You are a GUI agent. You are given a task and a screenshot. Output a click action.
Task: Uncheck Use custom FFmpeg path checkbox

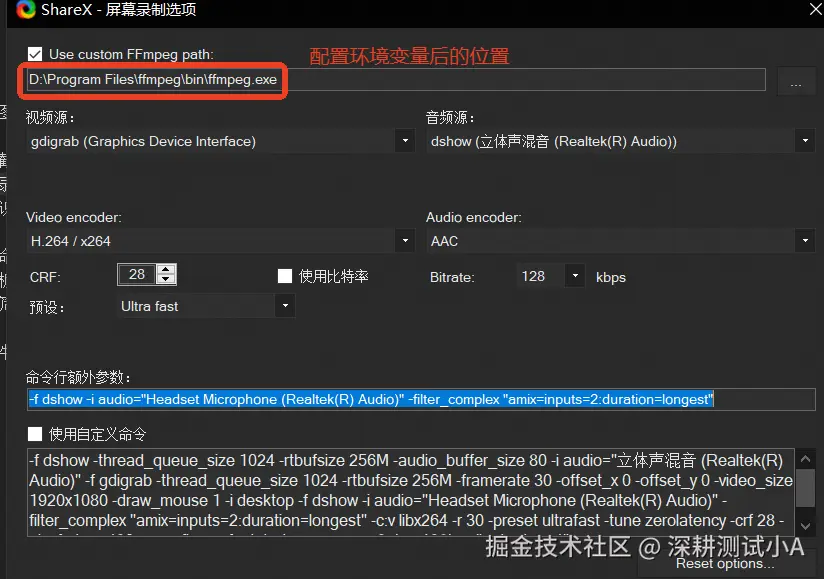(35, 54)
